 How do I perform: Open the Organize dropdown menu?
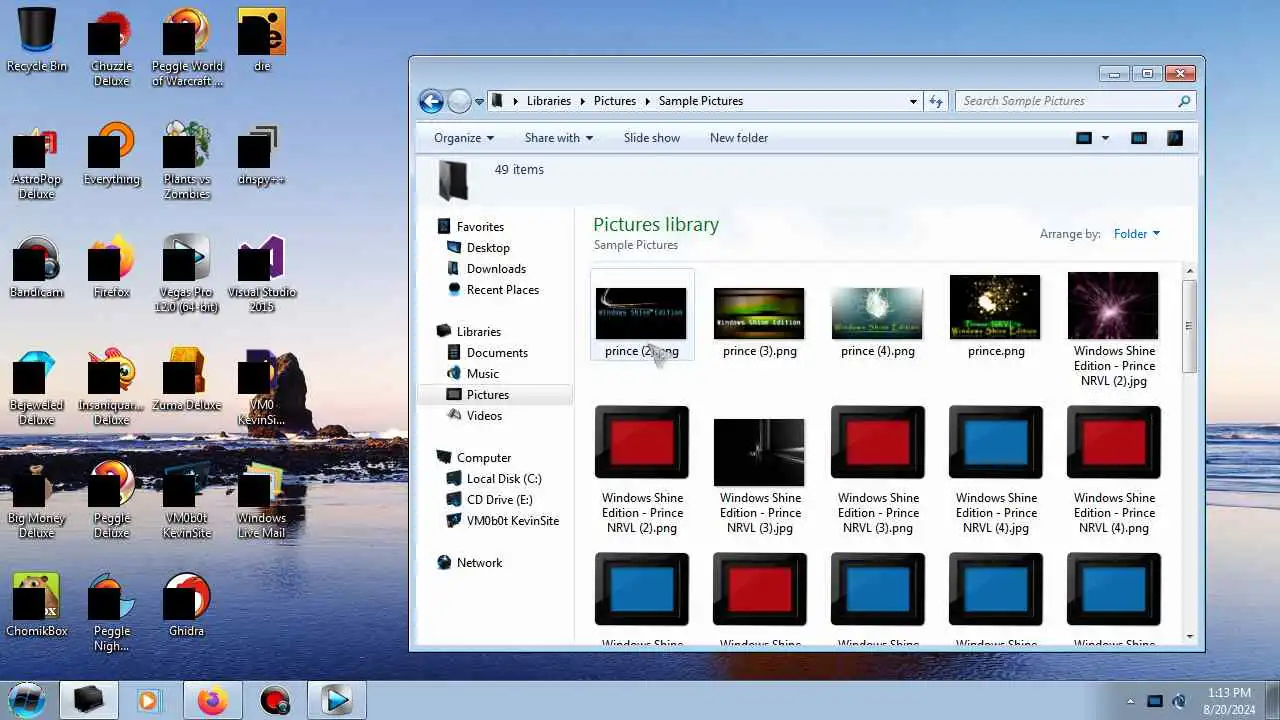(464, 138)
